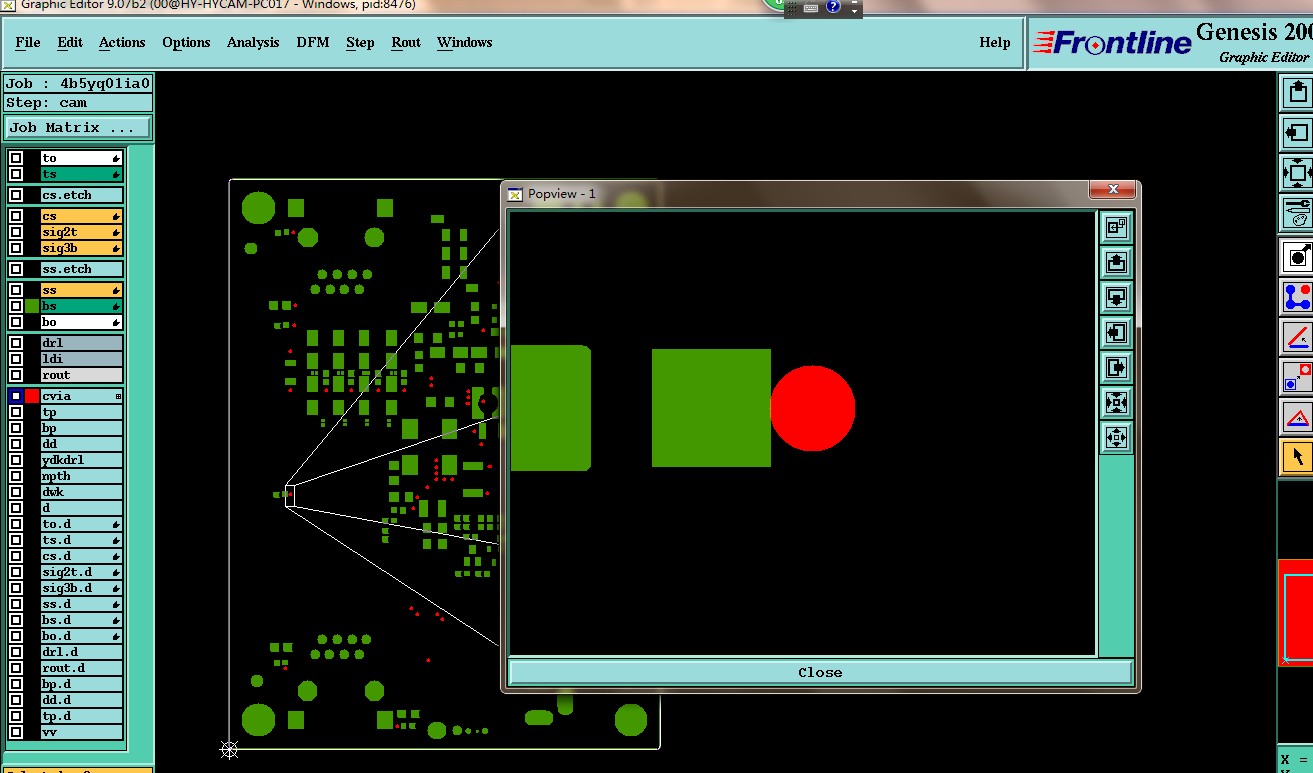Open the Rout menu
This screenshot has height=773, width=1313.
click(406, 42)
